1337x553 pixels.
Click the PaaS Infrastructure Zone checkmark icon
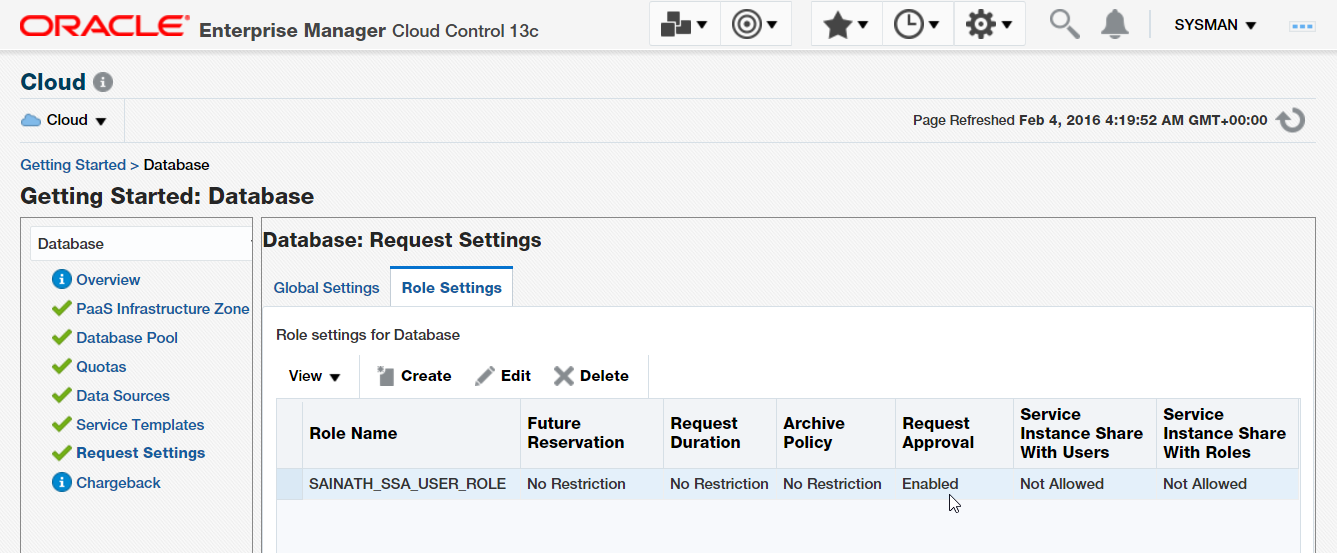coord(62,309)
